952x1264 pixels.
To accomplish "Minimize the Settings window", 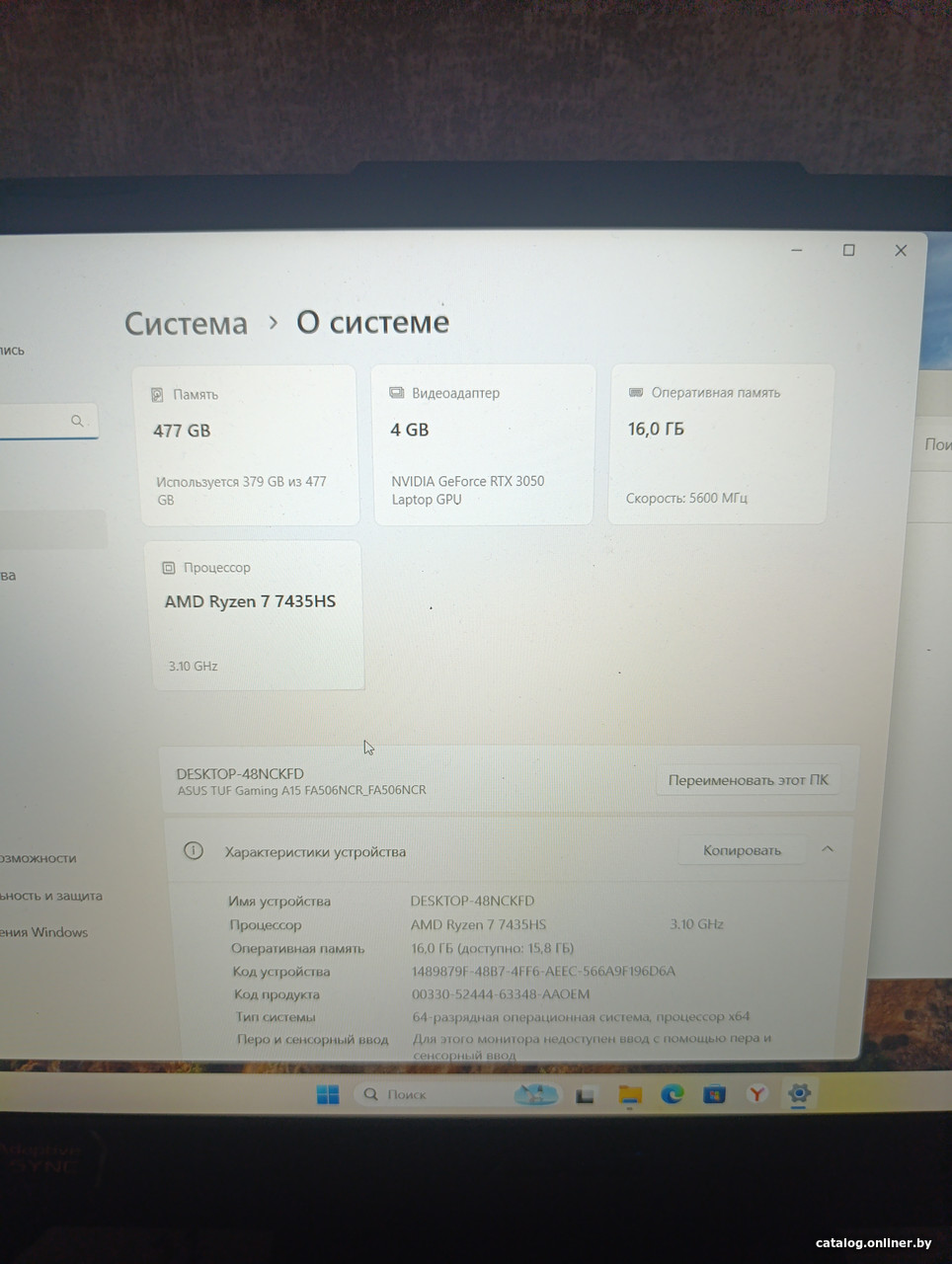I will pos(797,251).
